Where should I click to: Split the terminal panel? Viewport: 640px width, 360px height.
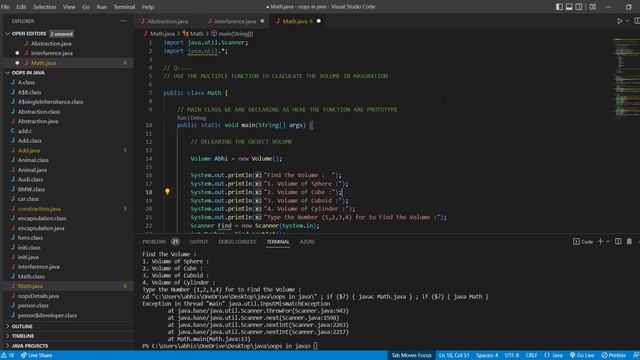click(618, 242)
